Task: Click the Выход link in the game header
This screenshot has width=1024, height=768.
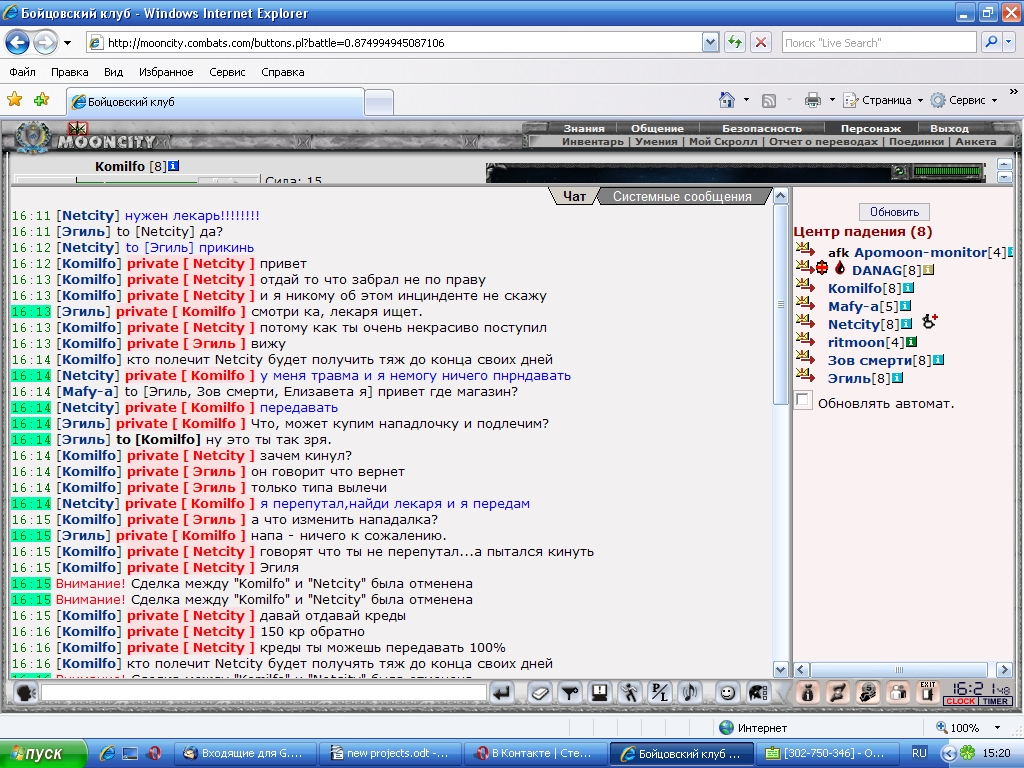Action: [949, 128]
